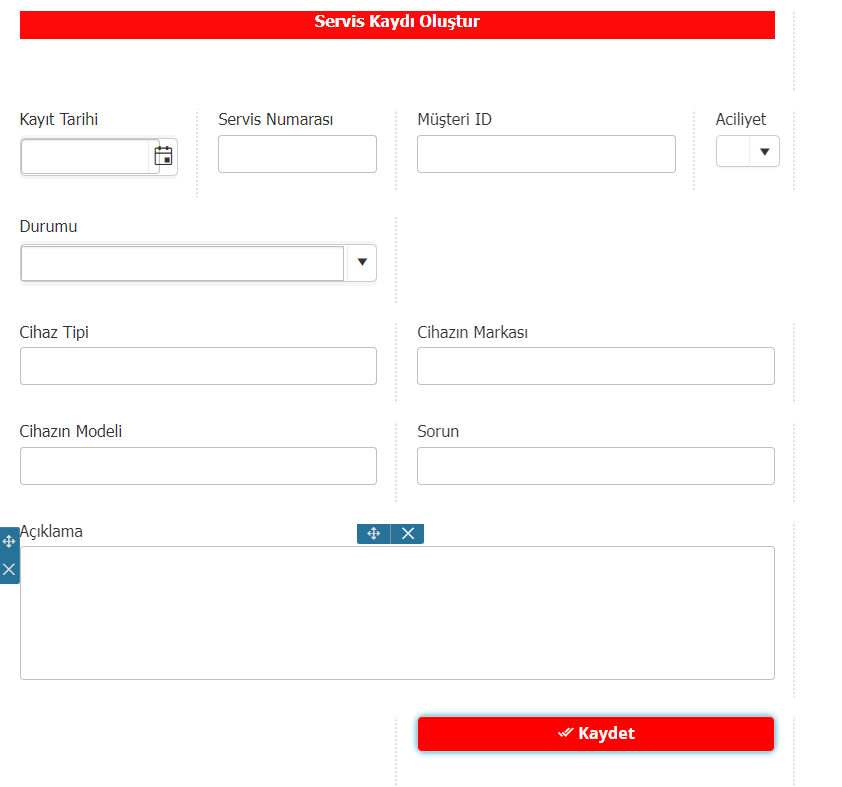Click the Açıklama label
842x787 pixels.
click(52, 531)
